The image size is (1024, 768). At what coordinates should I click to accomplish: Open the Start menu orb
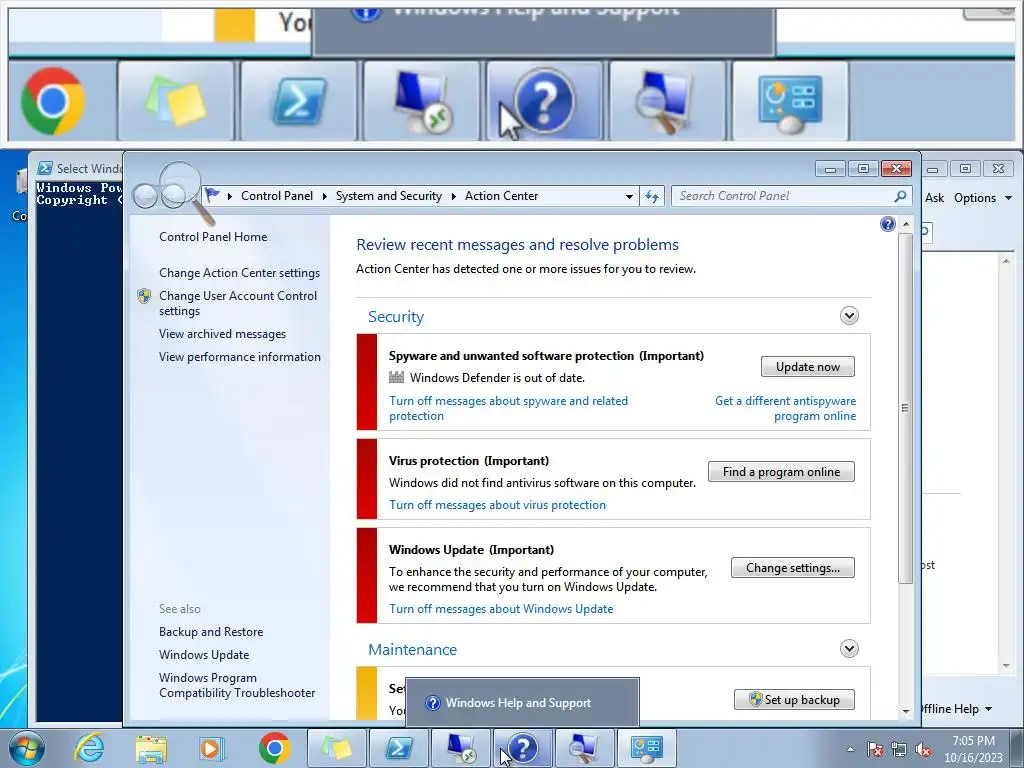(27, 748)
